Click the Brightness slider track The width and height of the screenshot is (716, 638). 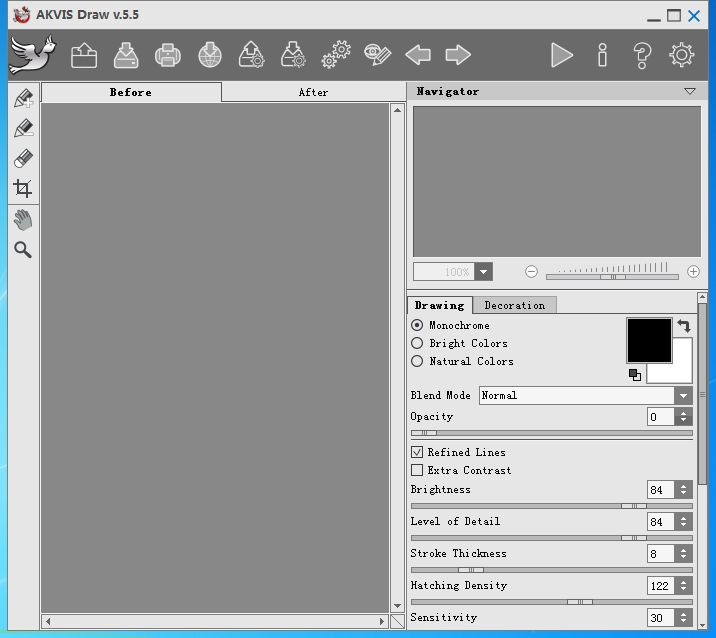552,506
